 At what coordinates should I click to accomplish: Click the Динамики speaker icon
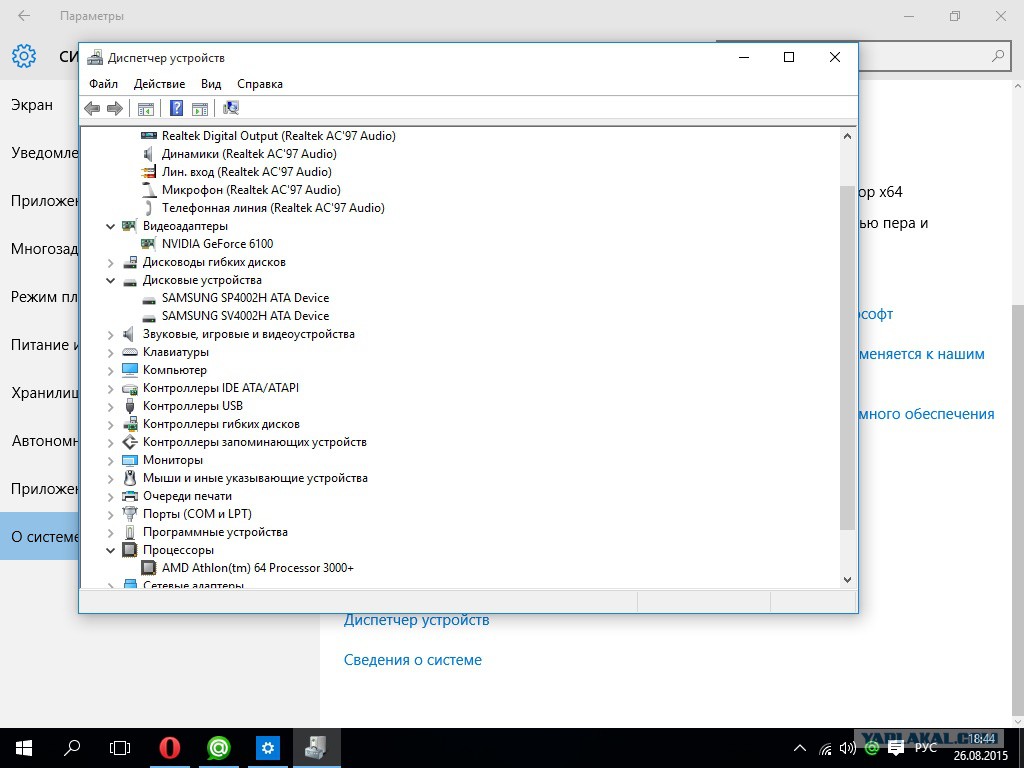point(149,154)
